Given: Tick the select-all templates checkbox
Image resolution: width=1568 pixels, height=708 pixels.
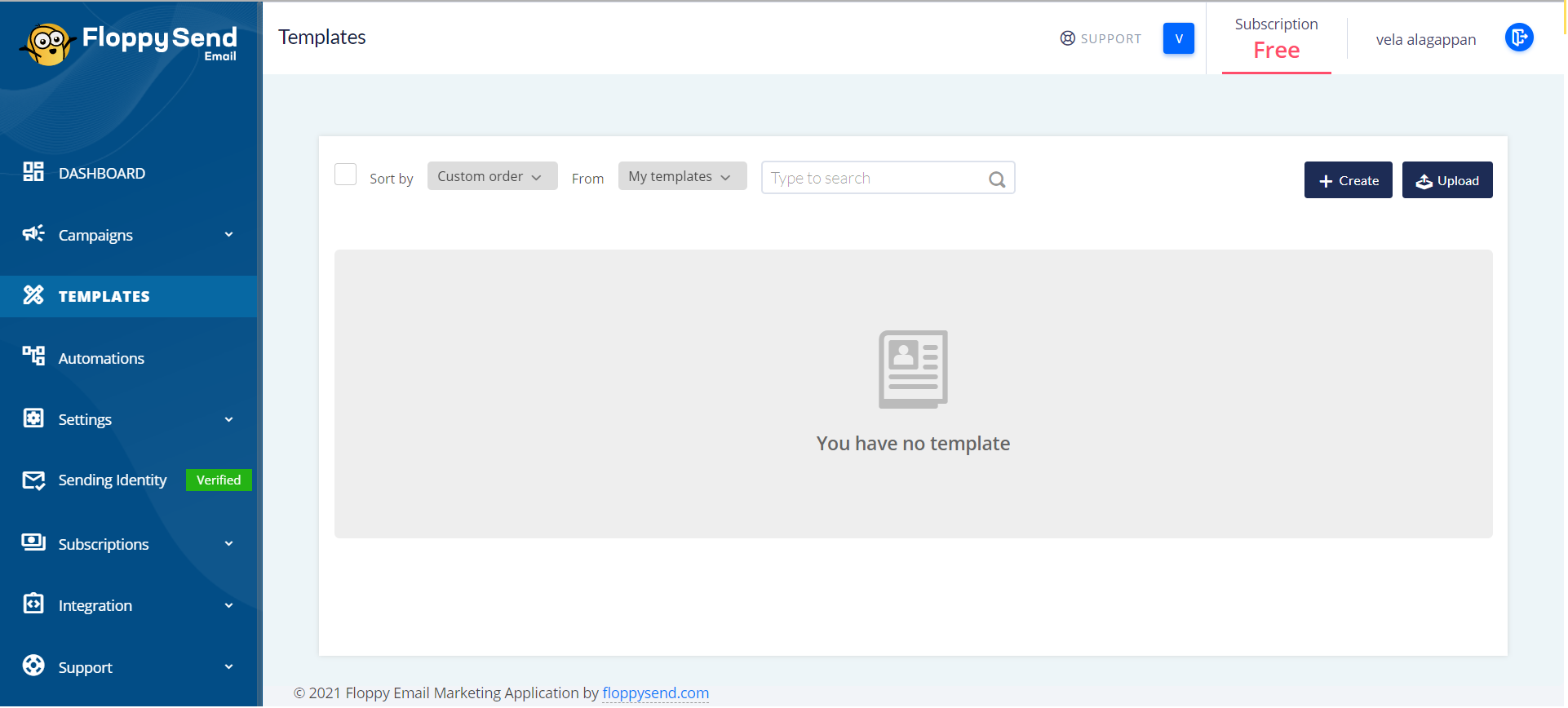Looking at the screenshot, I should 346,175.
